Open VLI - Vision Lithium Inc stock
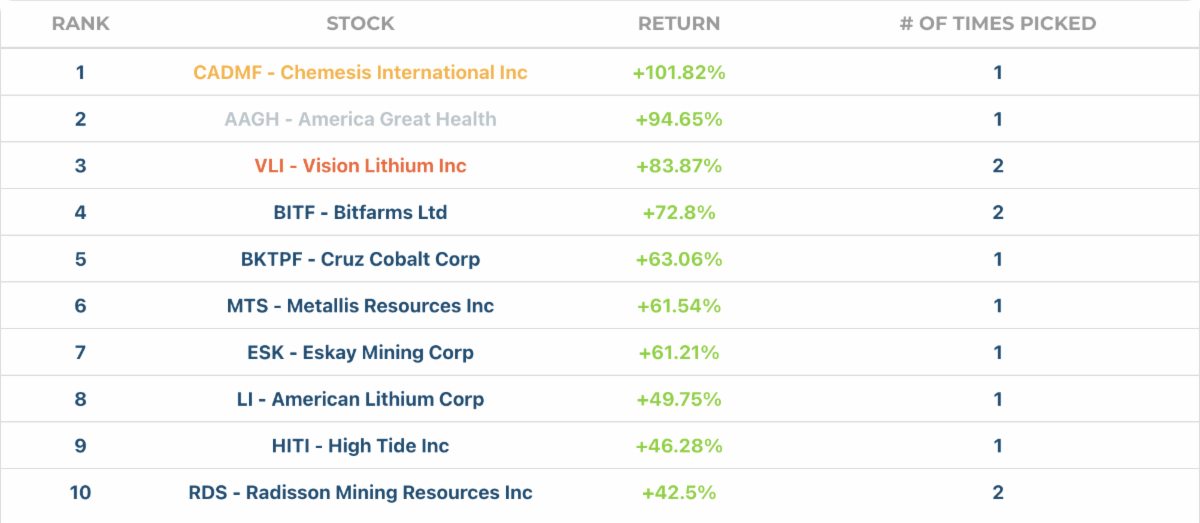Screen dimensions: 1200x523 [360, 166]
